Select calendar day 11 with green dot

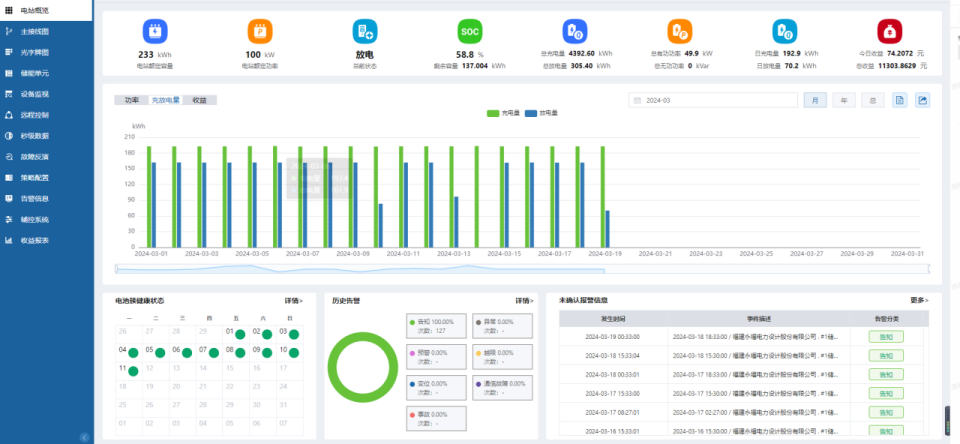click(129, 370)
